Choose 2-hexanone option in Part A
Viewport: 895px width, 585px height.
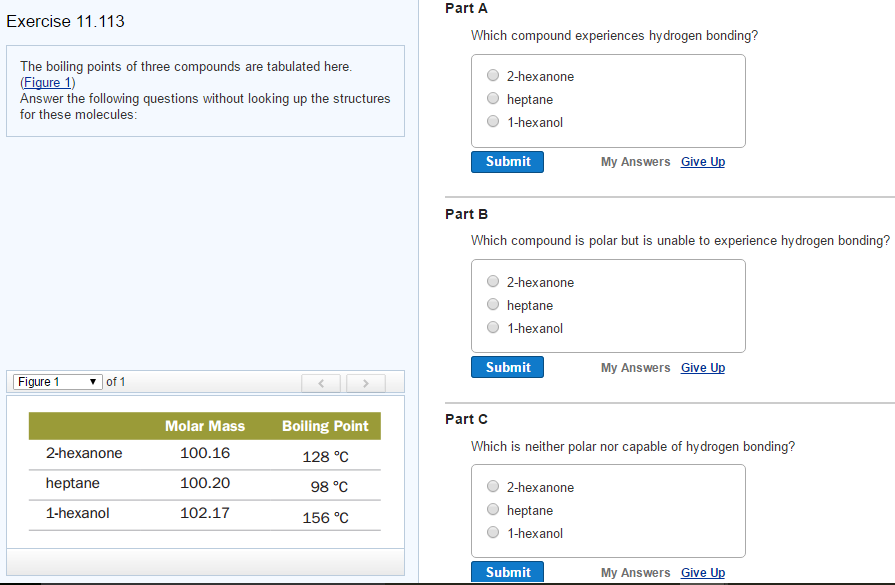tap(493, 76)
